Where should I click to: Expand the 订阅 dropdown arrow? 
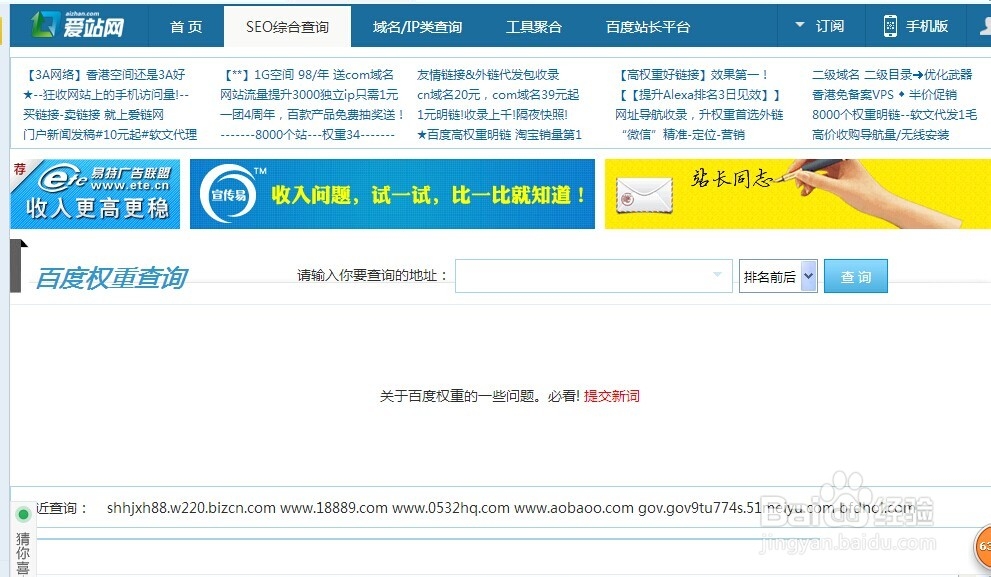(x=799, y=25)
